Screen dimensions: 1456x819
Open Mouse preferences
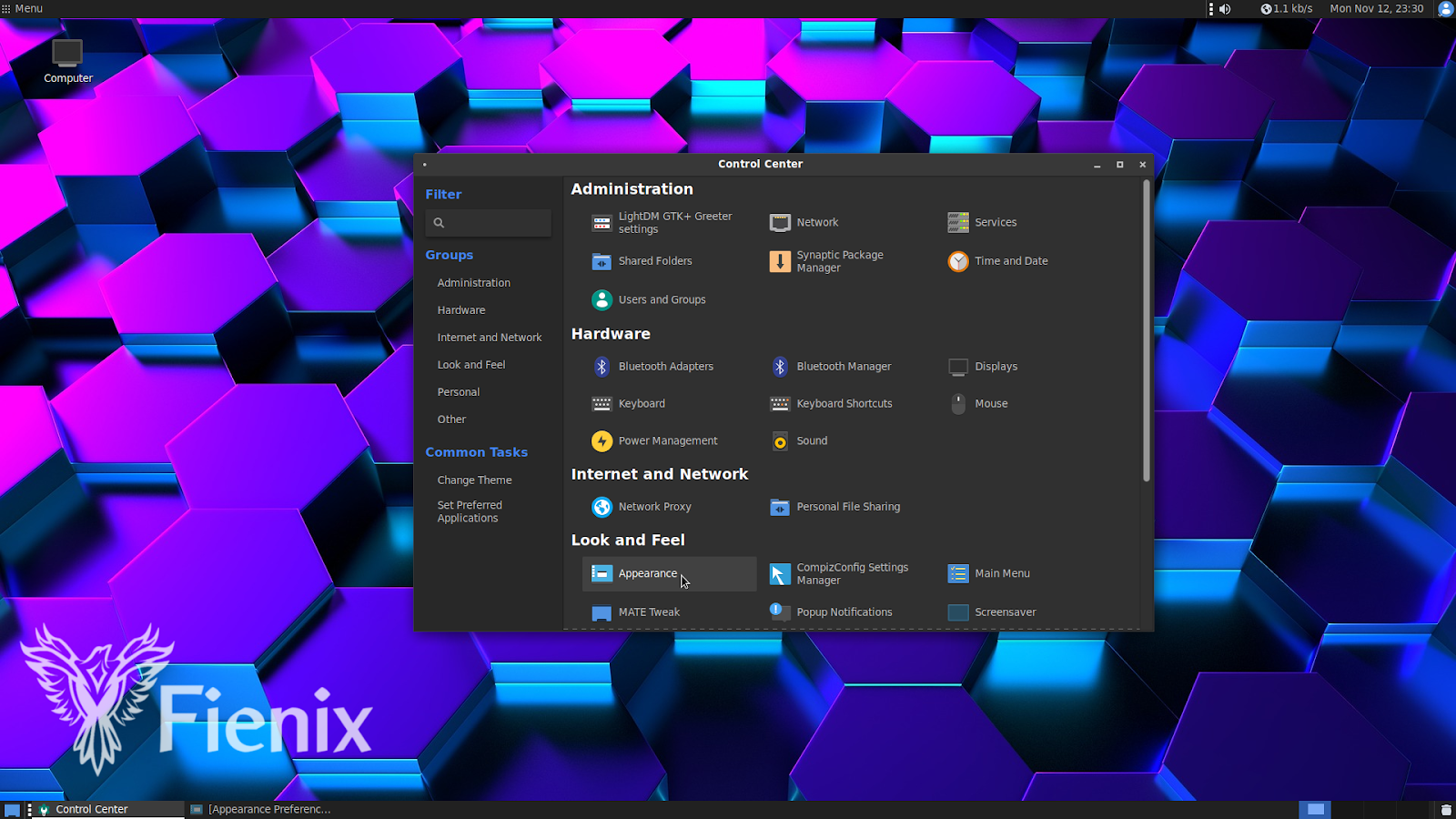click(991, 403)
